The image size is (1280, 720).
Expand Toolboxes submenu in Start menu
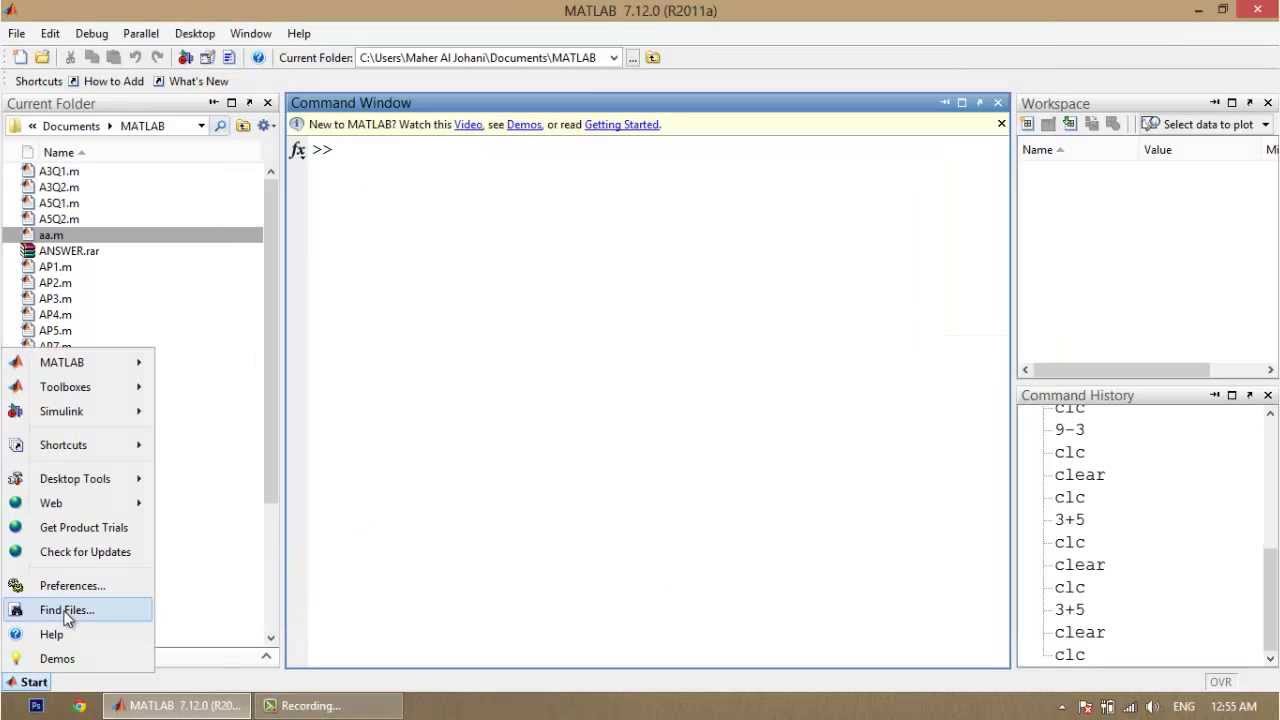(78, 387)
